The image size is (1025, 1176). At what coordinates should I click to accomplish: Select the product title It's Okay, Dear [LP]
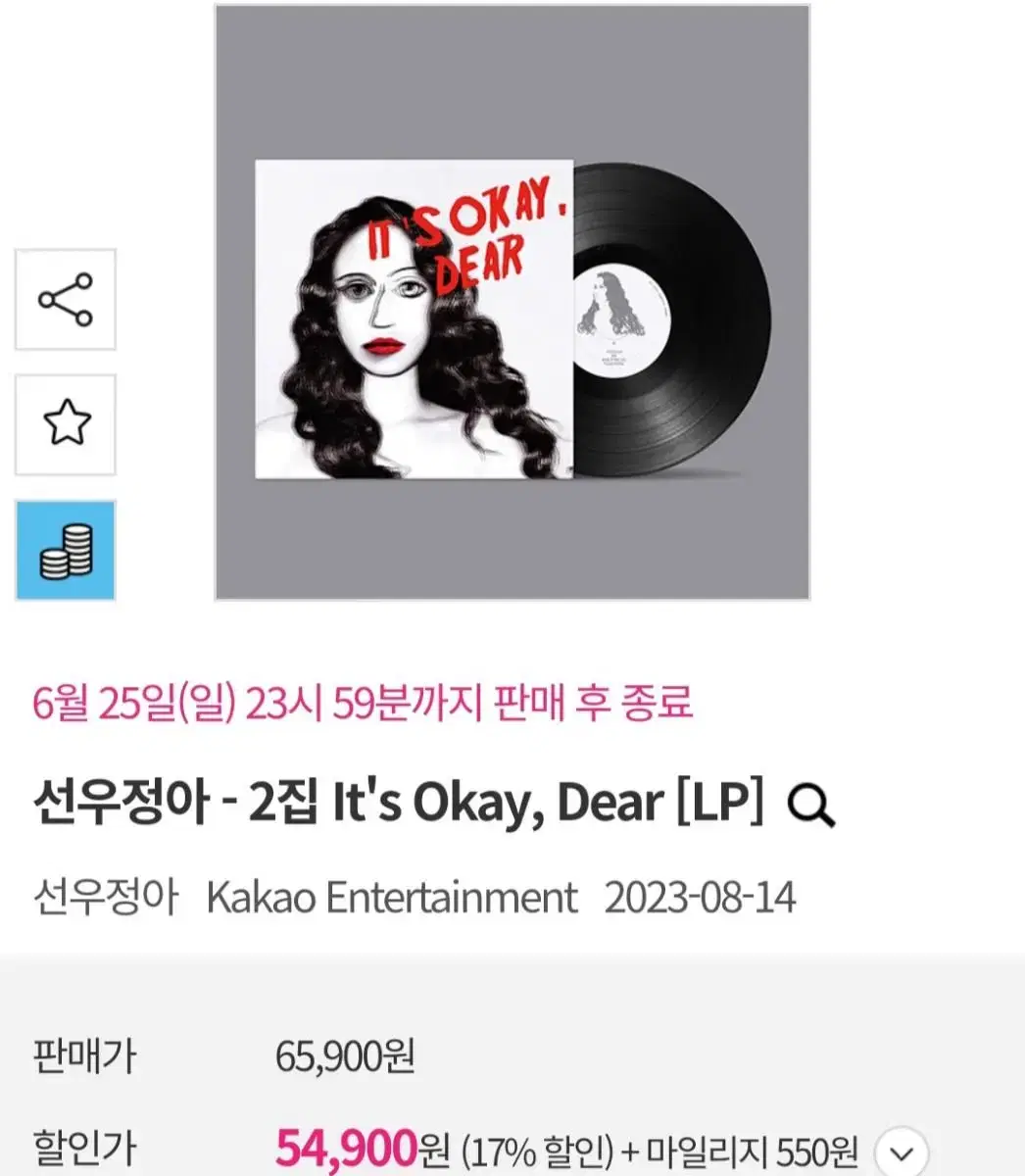pyautogui.click(x=398, y=805)
